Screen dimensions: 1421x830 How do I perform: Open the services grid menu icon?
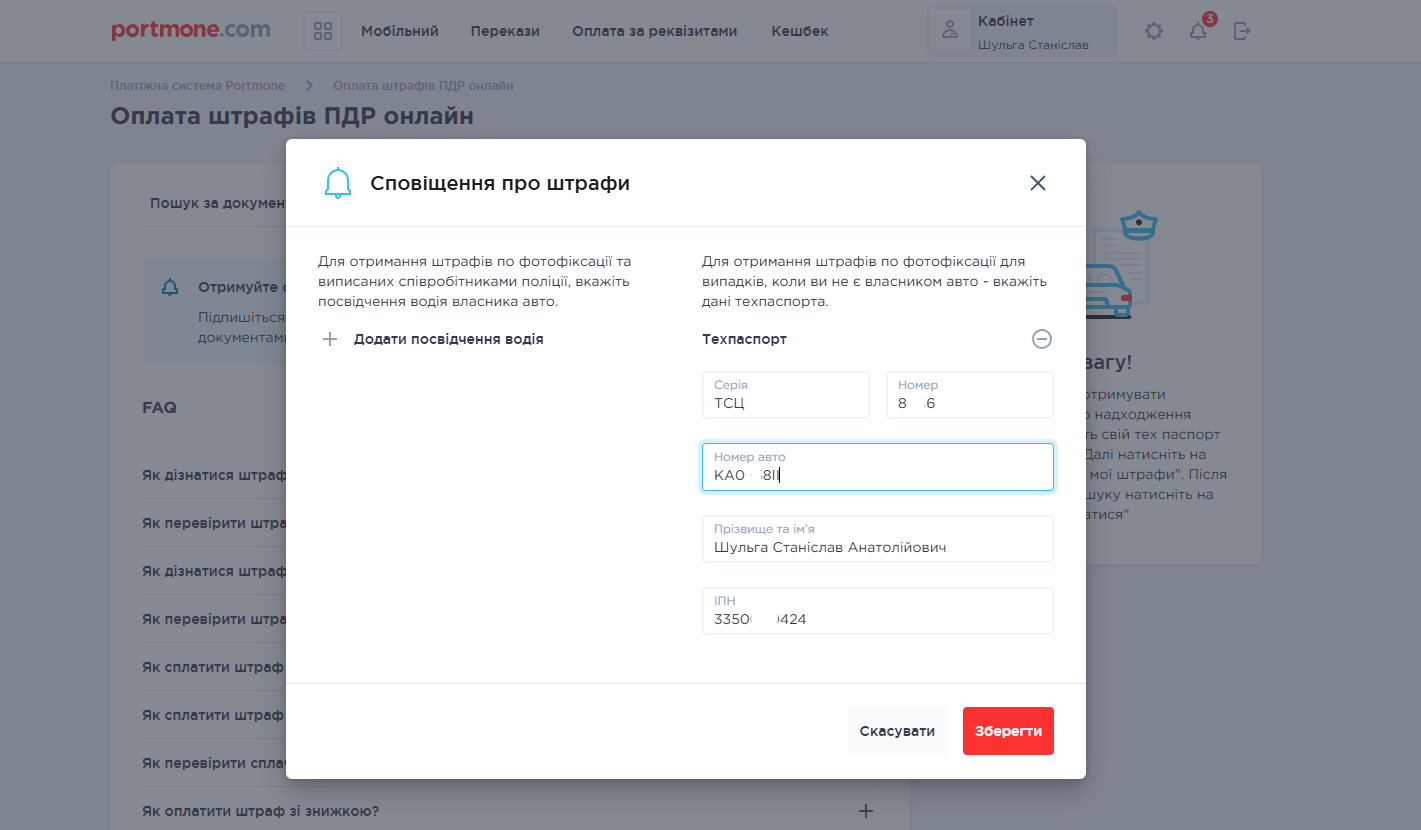tap(323, 31)
